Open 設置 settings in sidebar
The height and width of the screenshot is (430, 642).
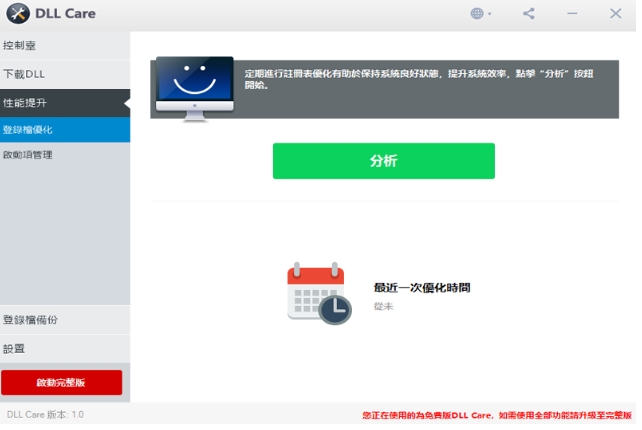coord(65,349)
